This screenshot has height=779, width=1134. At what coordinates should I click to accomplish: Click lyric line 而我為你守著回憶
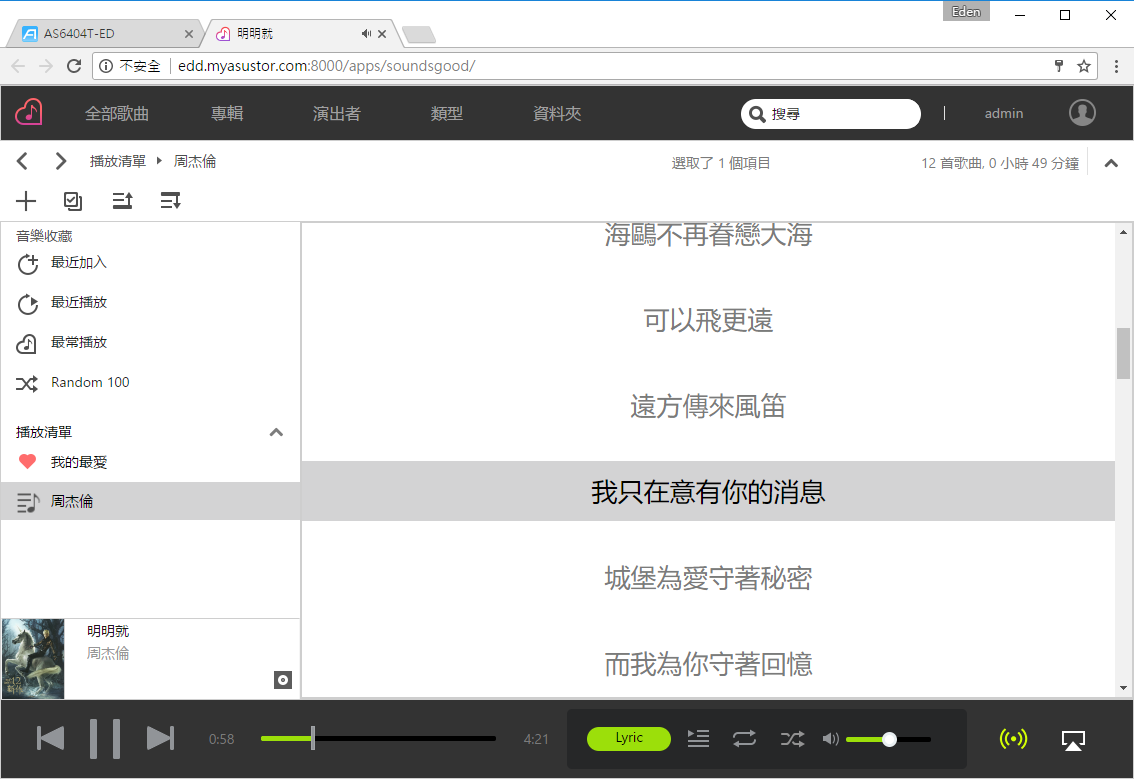(x=708, y=664)
